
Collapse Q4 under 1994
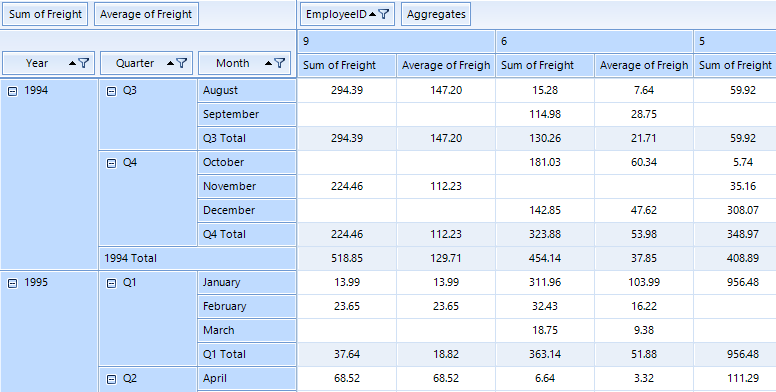[112, 163]
